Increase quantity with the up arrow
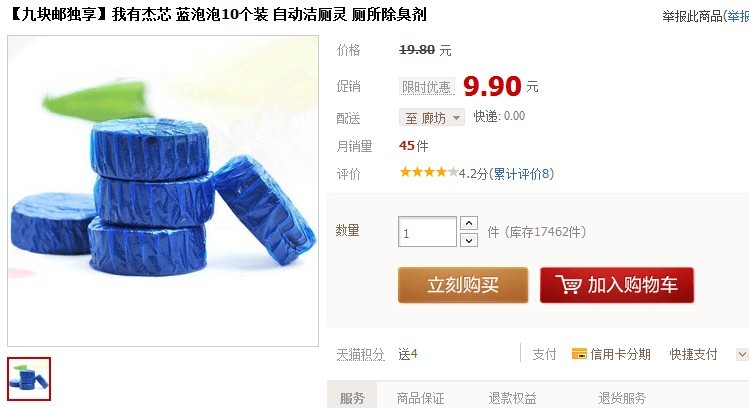749x408 pixels. (469, 223)
